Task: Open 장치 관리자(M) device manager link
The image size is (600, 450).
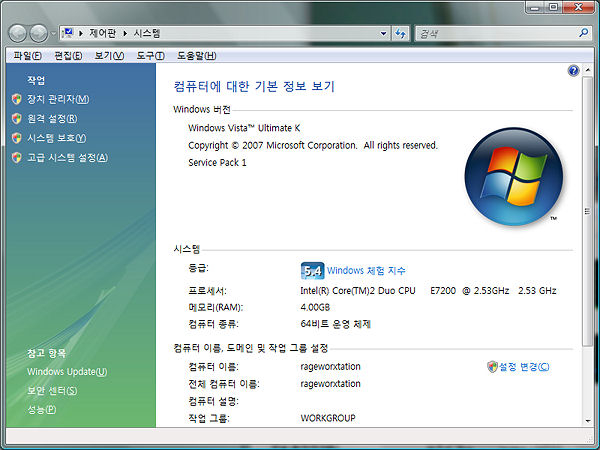Action: click(x=58, y=99)
